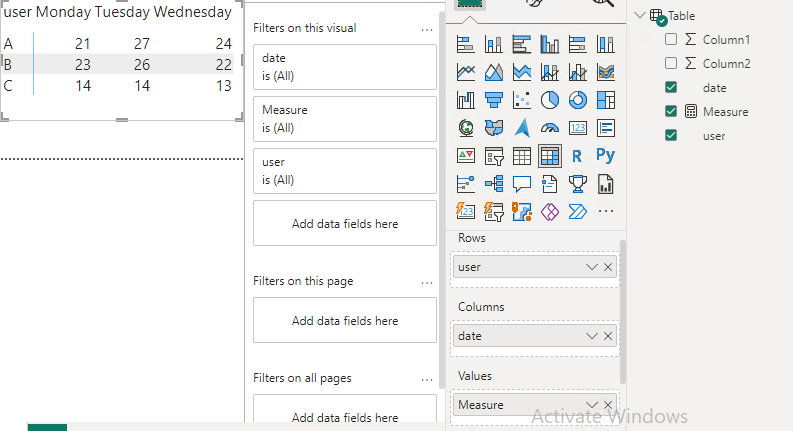The width and height of the screenshot is (793, 431).
Task: Open options for Filters on all pages
Action: coord(427,380)
